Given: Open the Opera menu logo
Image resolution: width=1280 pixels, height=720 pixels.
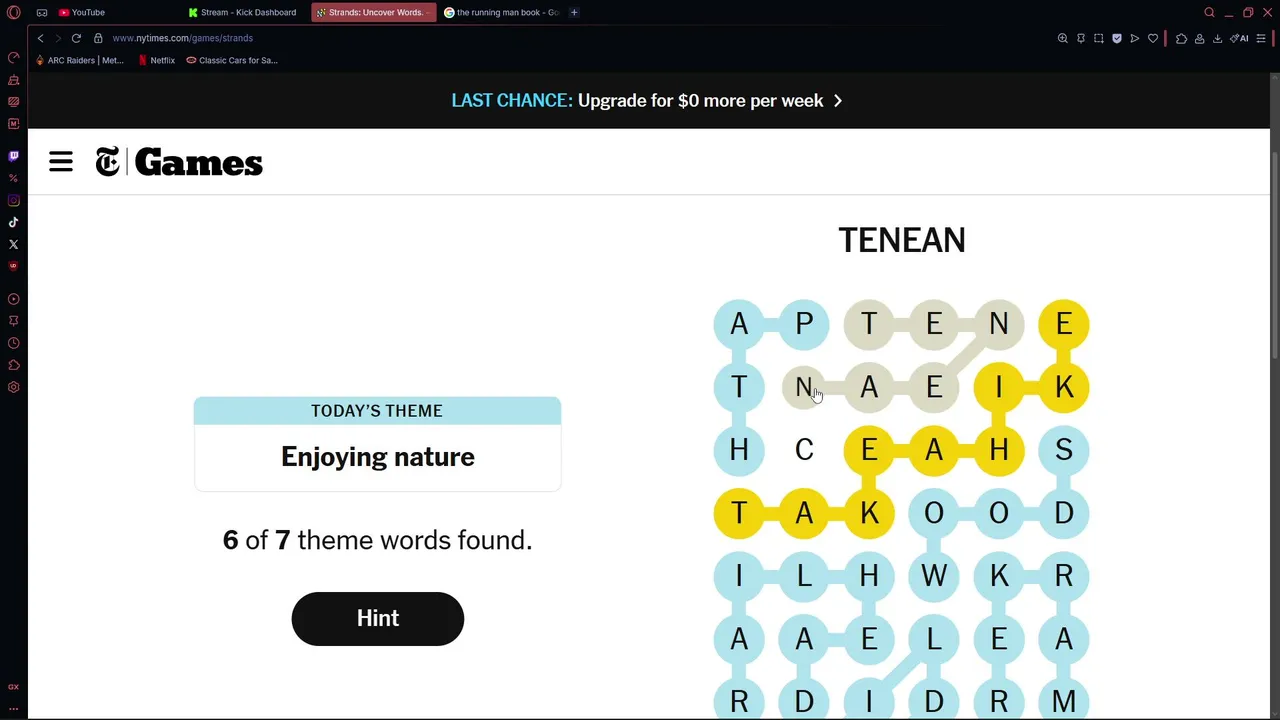Looking at the screenshot, I should (x=13, y=12).
